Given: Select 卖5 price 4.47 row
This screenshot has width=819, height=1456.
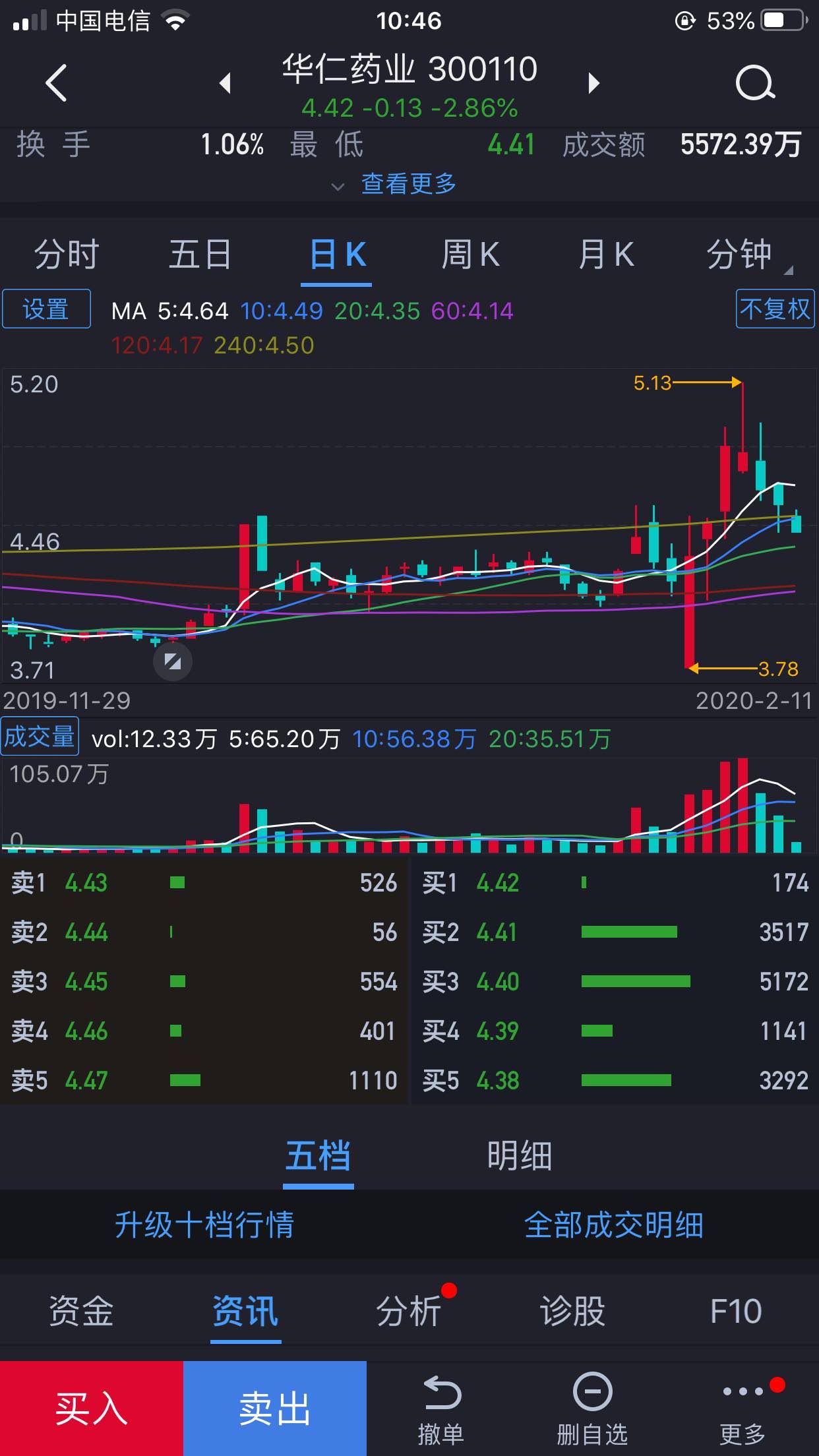Looking at the screenshot, I should tap(204, 1080).
